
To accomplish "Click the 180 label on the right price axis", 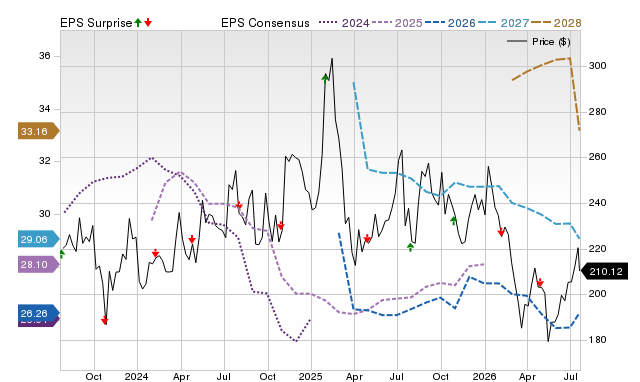I will click(598, 340).
